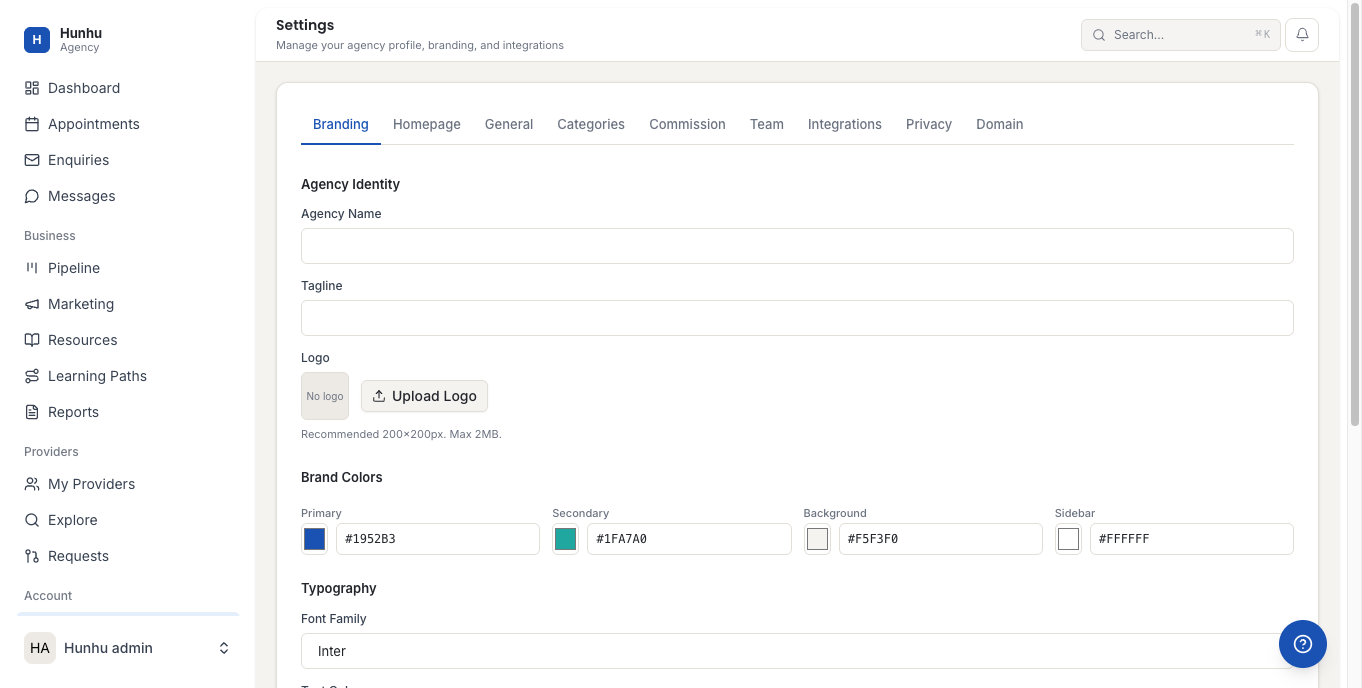Click the page vertical scrollbar
1362x688 pixels.
click(x=1355, y=215)
